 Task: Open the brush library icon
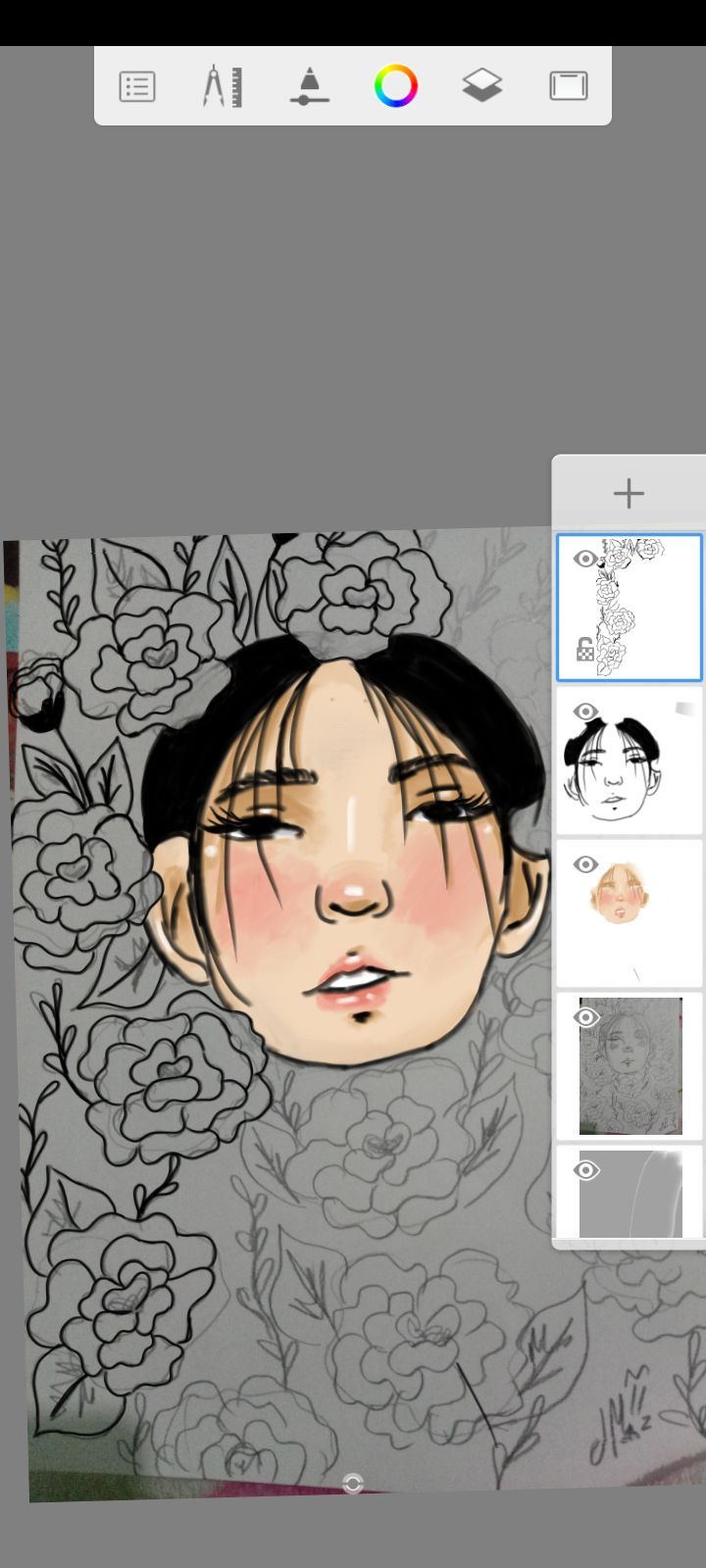[310, 86]
